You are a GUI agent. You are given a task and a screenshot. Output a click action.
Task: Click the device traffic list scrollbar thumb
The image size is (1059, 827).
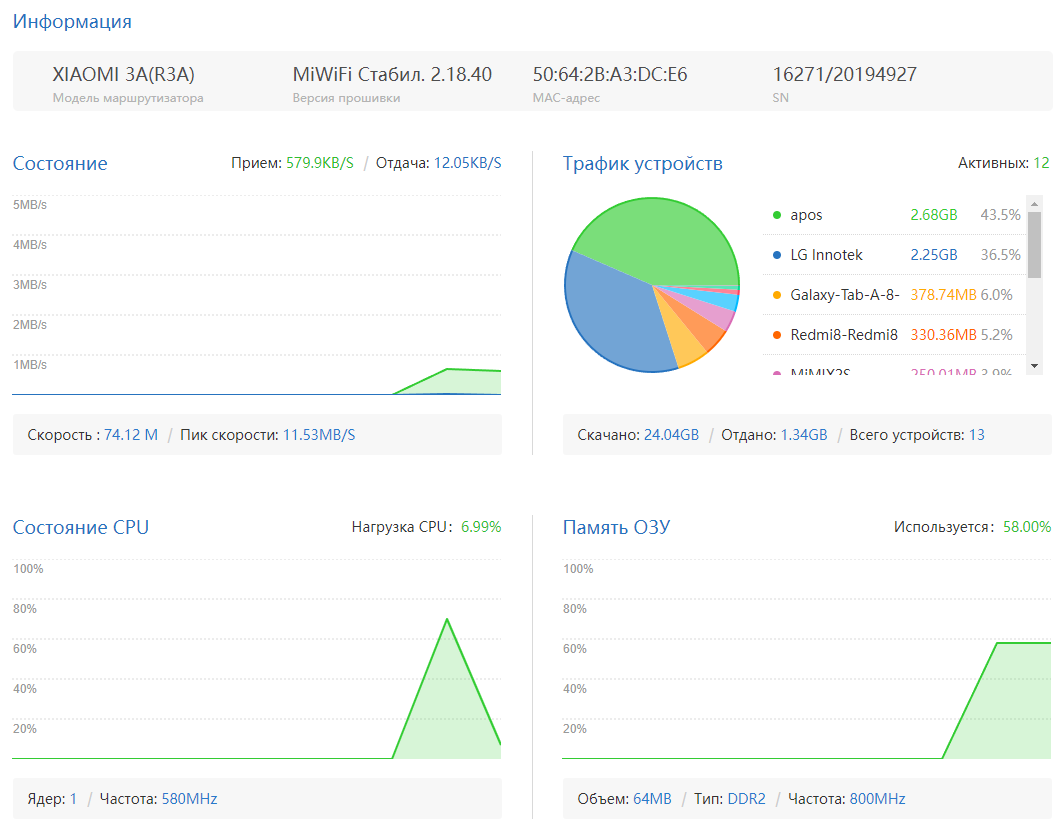(1034, 243)
